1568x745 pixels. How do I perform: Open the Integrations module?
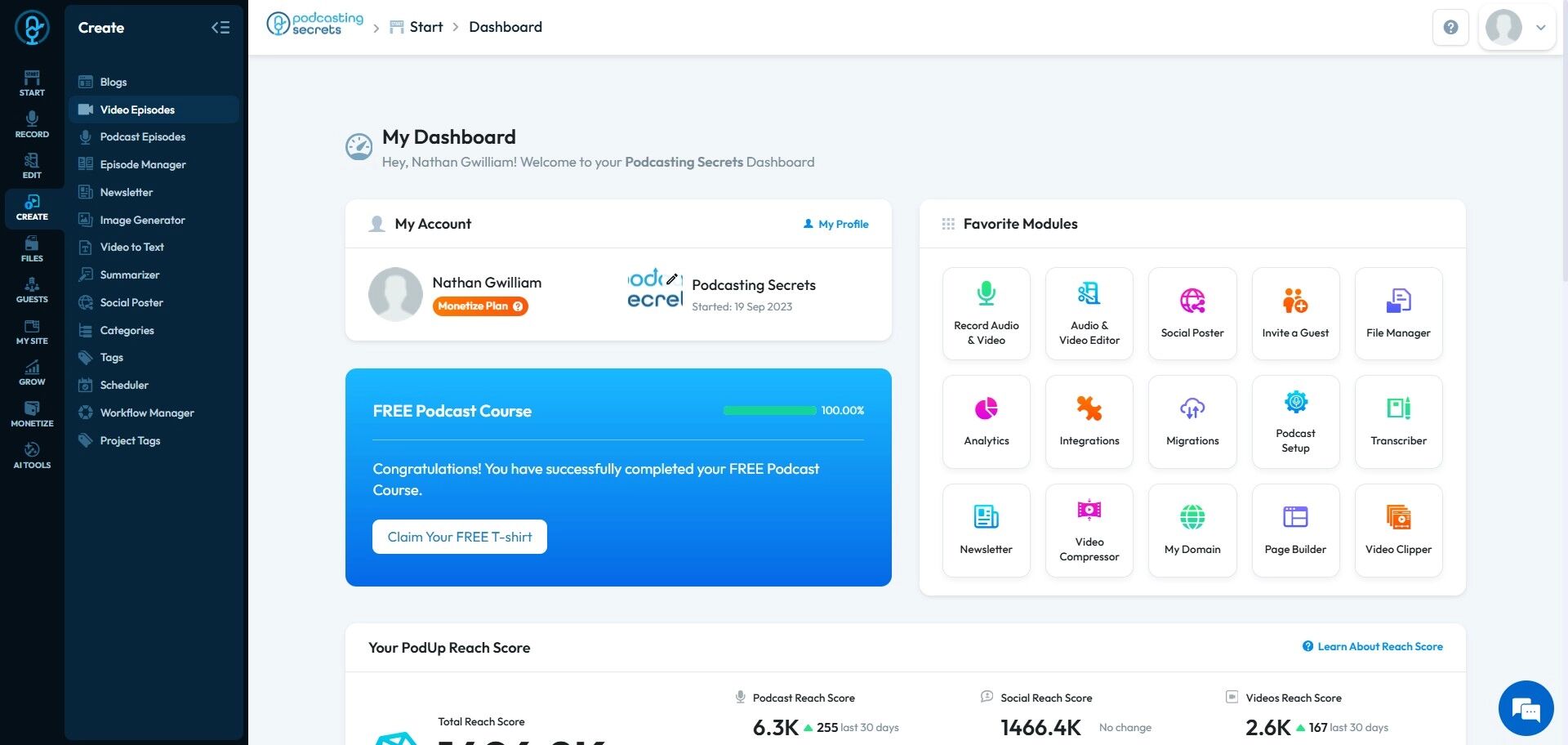[x=1089, y=422]
